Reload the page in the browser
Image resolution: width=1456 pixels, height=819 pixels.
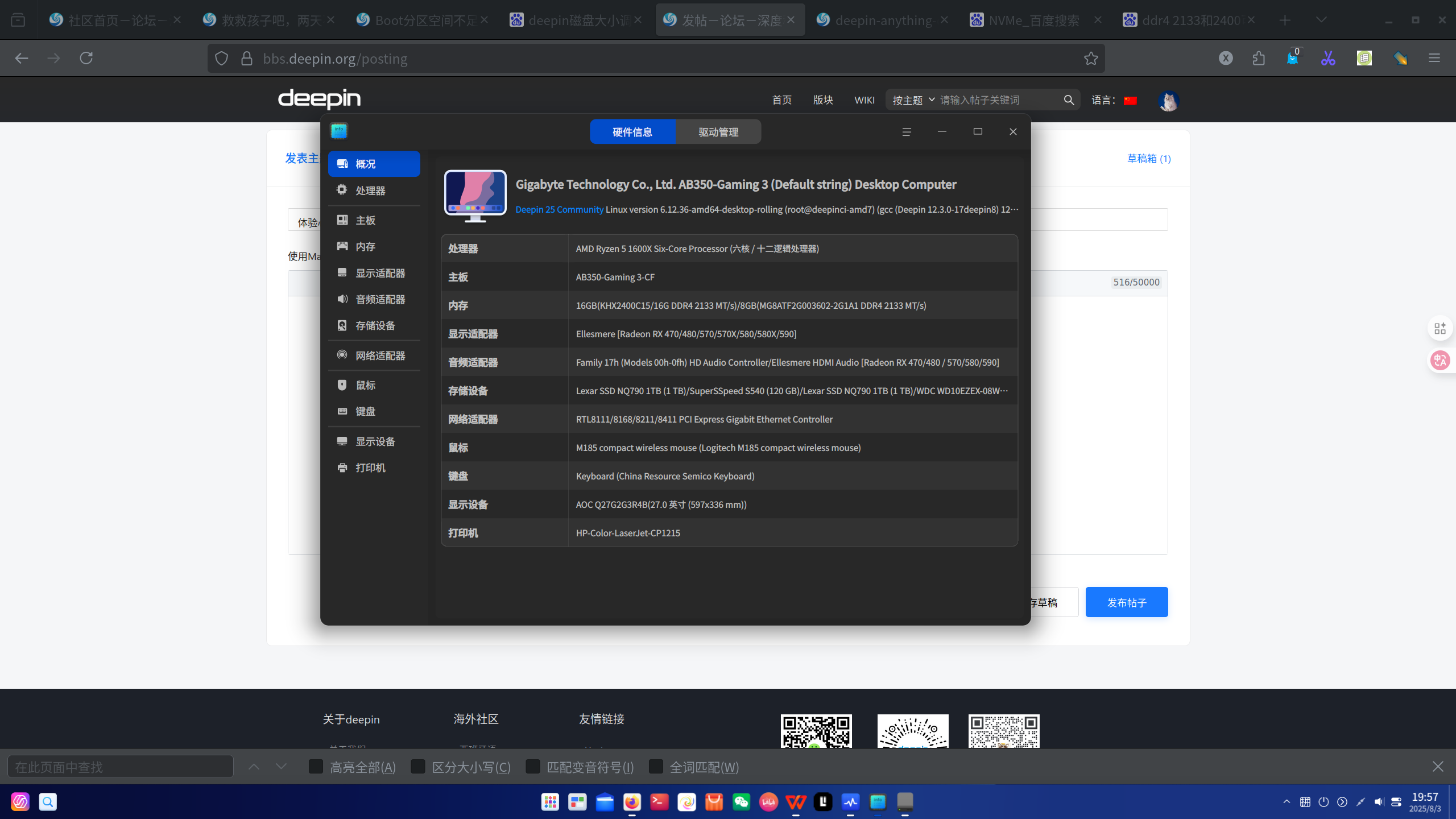click(86, 58)
